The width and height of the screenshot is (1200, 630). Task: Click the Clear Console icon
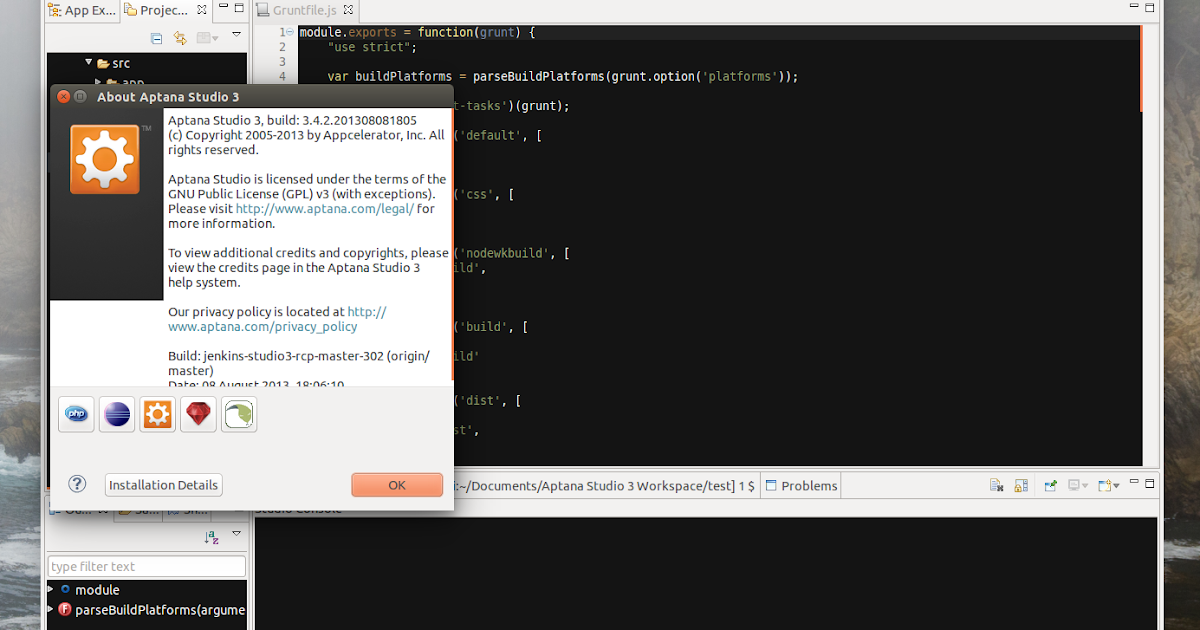point(996,486)
